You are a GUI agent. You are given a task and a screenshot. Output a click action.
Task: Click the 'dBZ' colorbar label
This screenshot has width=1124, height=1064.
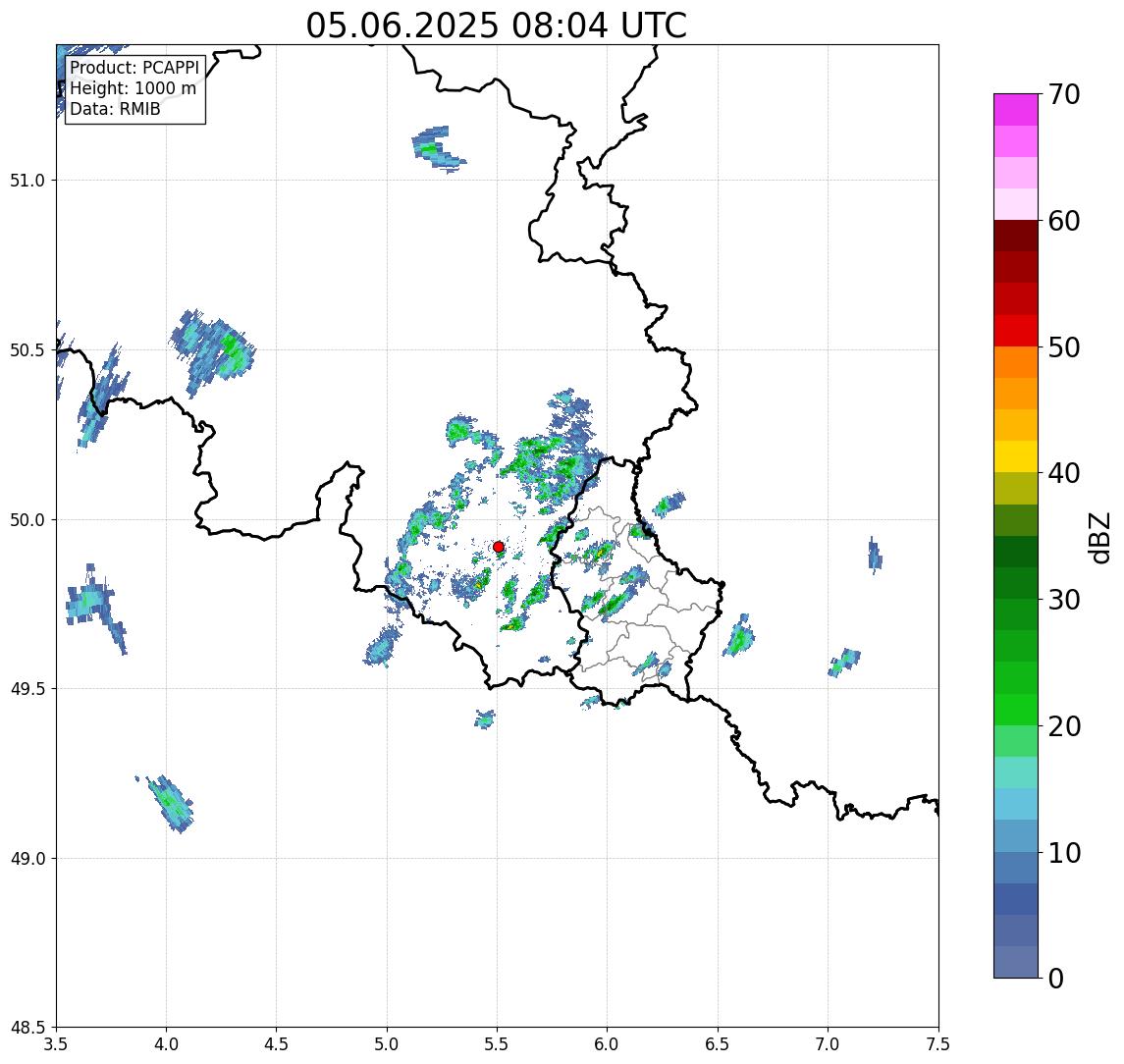1098,537
